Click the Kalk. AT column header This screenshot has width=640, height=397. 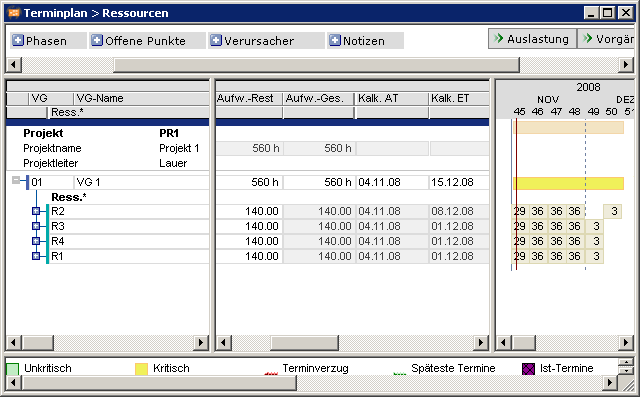pyautogui.click(x=392, y=98)
